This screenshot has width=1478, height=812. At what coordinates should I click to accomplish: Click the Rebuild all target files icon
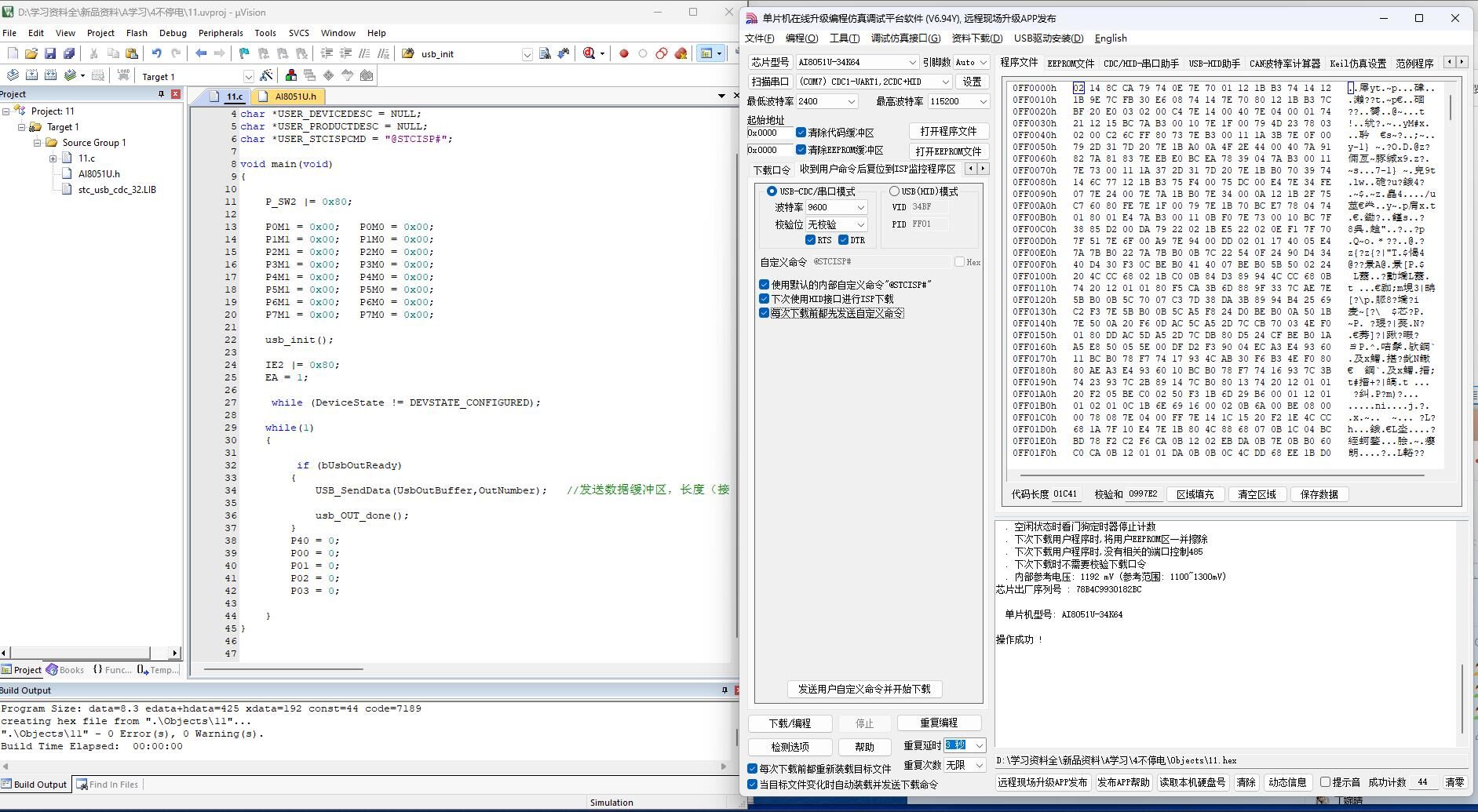51,75
